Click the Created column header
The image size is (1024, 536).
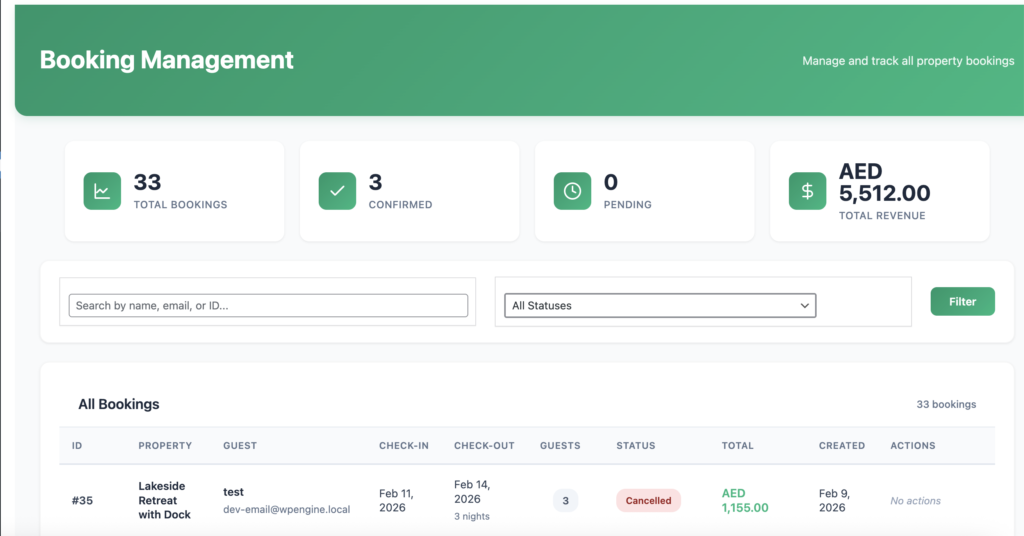[x=842, y=446]
